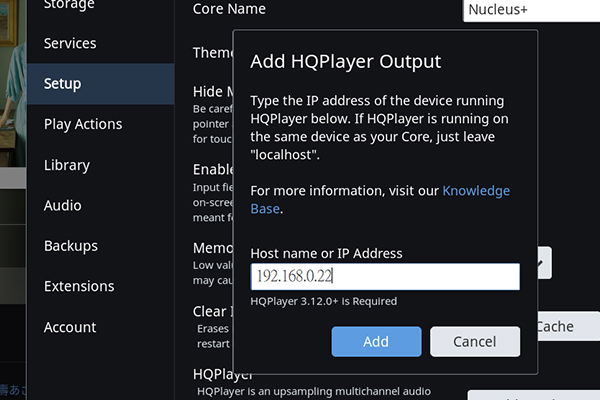The width and height of the screenshot is (600, 400).
Task: Open the Library settings section
Action: [x=67, y=165]
